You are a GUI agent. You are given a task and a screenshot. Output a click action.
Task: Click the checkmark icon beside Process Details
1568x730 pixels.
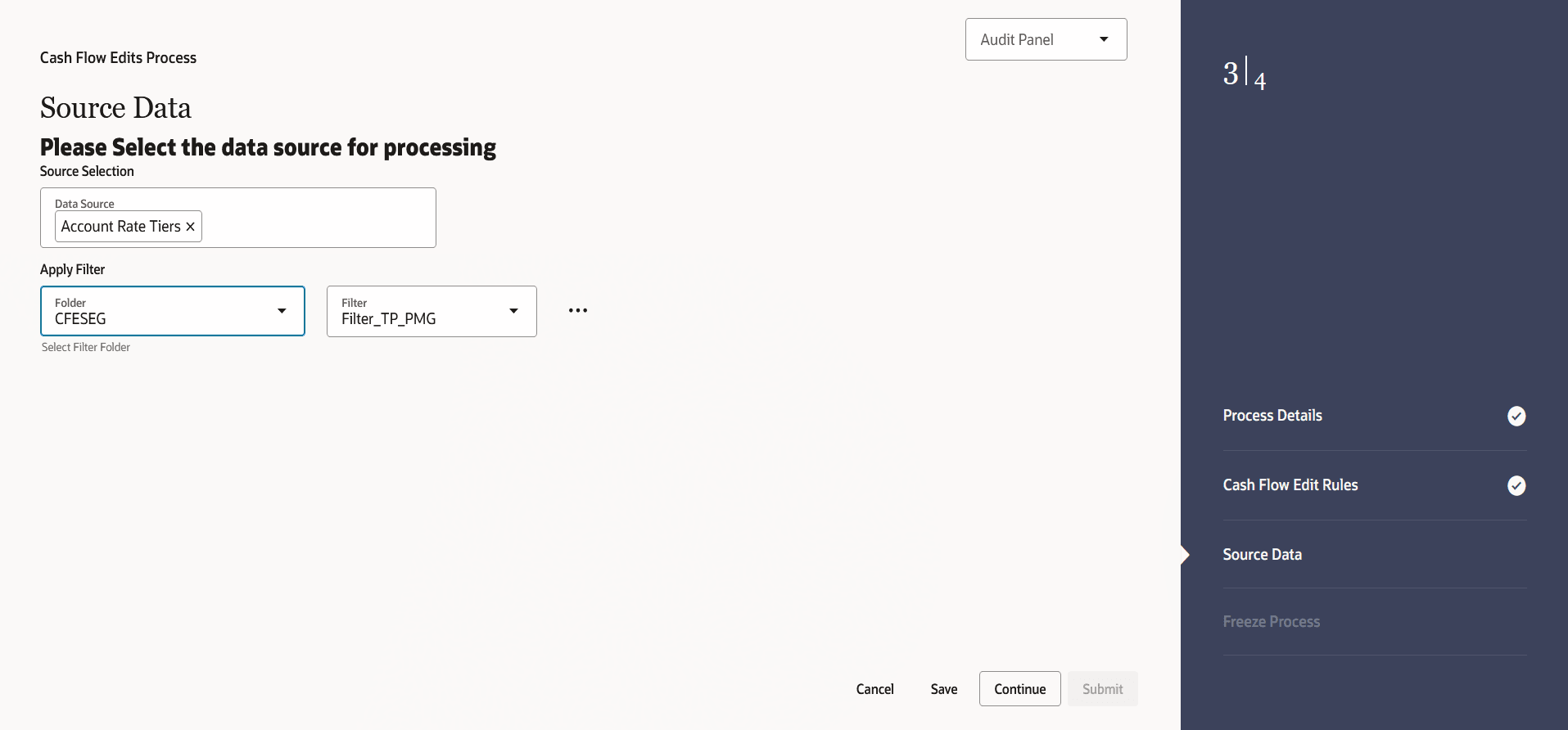tap(1516, 416)
